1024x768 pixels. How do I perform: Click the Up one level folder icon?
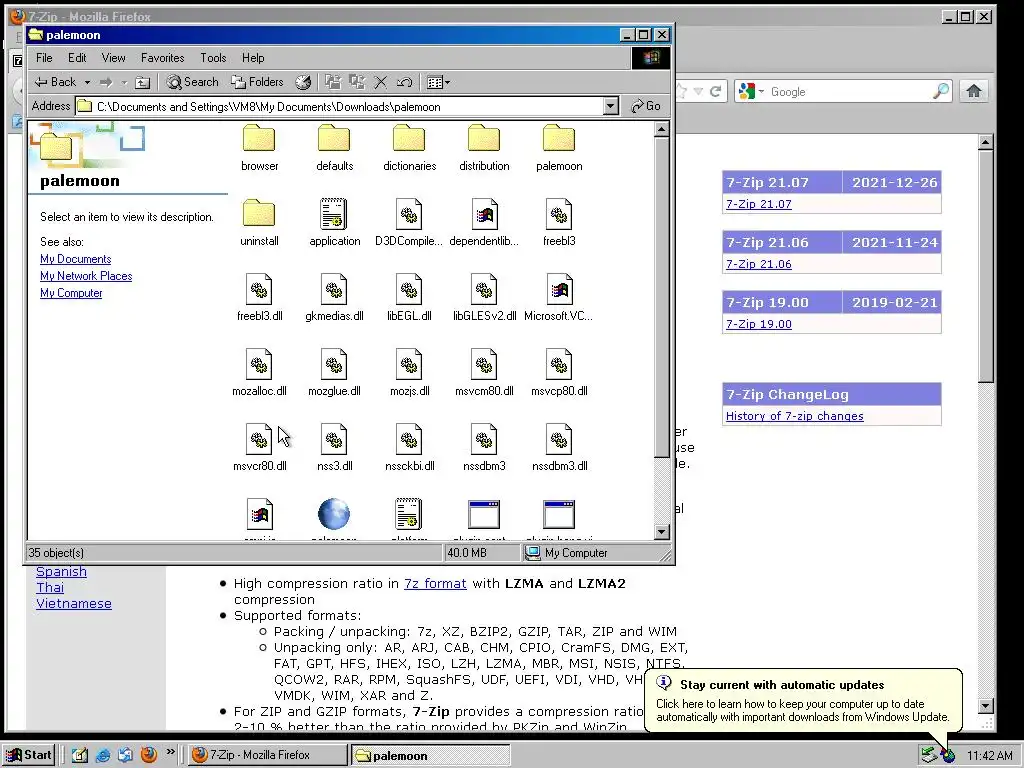point(142,82)
